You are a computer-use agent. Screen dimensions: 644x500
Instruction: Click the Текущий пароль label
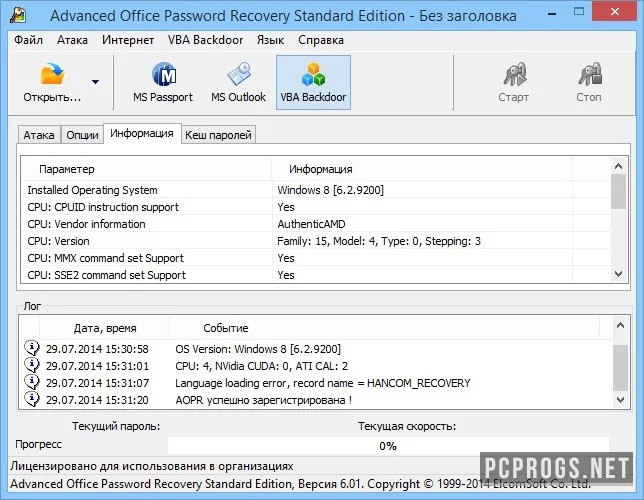click(116, 426)
